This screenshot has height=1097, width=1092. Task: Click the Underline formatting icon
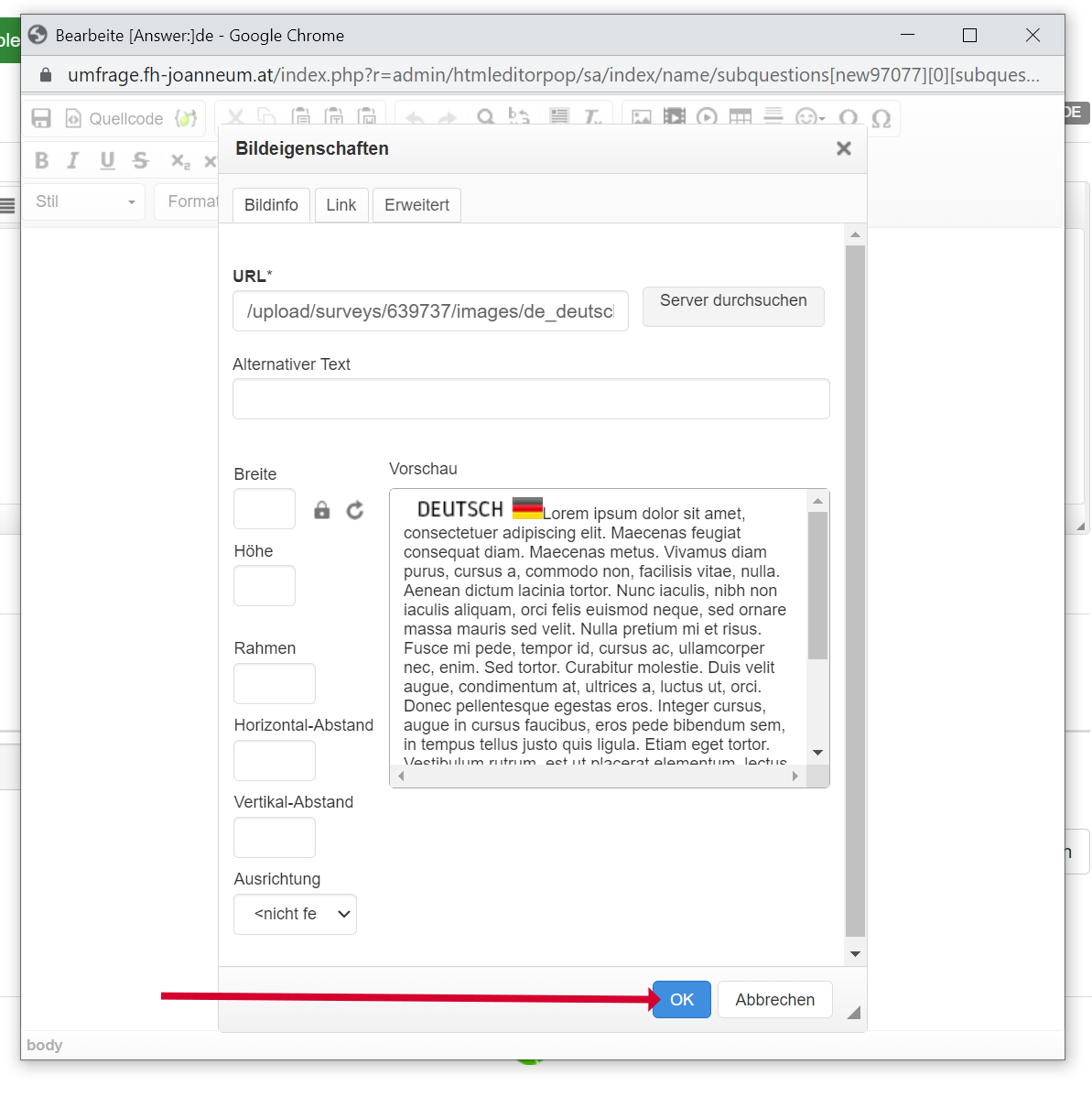107,160
